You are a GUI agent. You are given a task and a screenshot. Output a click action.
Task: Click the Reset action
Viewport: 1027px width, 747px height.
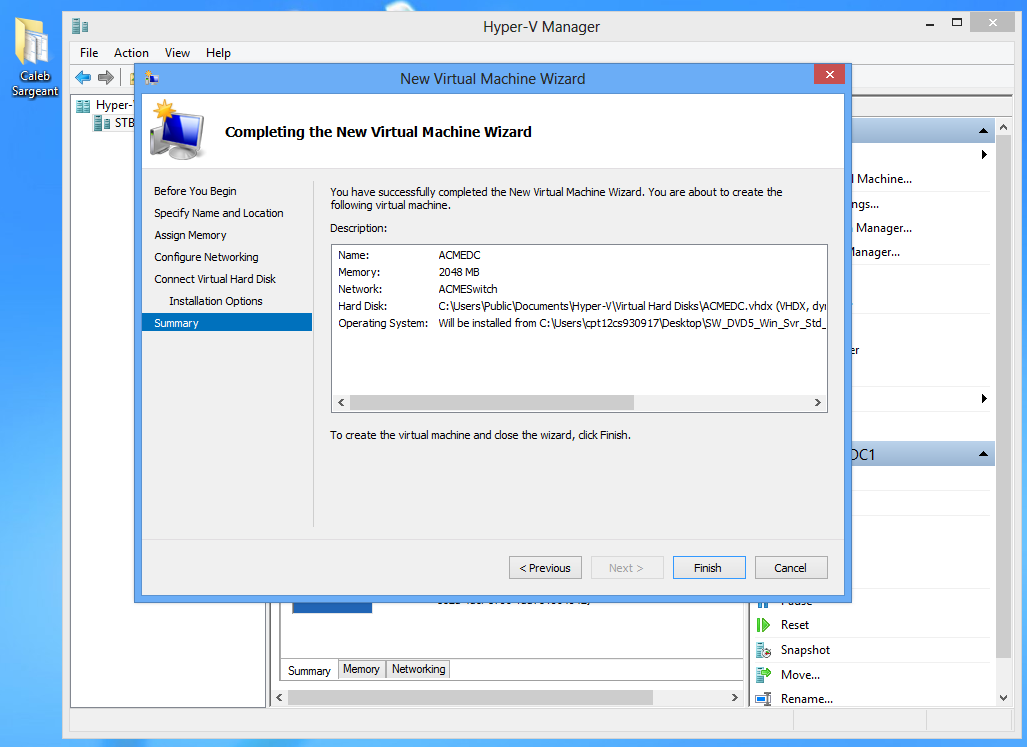click(x=794, y=625)
